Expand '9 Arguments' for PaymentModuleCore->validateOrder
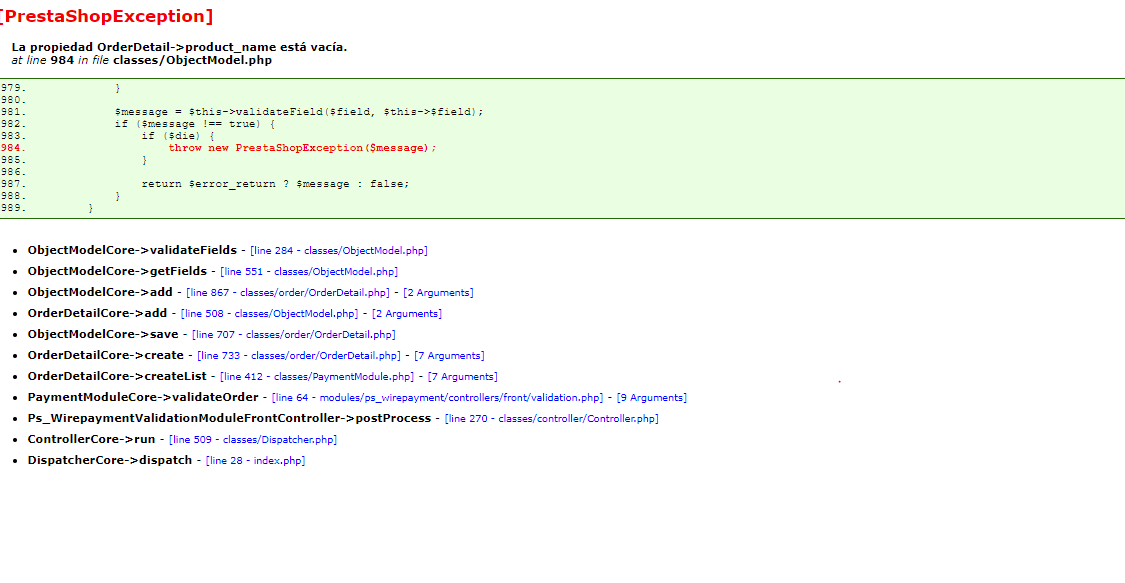This screenshot has height=583, width=1125. point(651,397)
